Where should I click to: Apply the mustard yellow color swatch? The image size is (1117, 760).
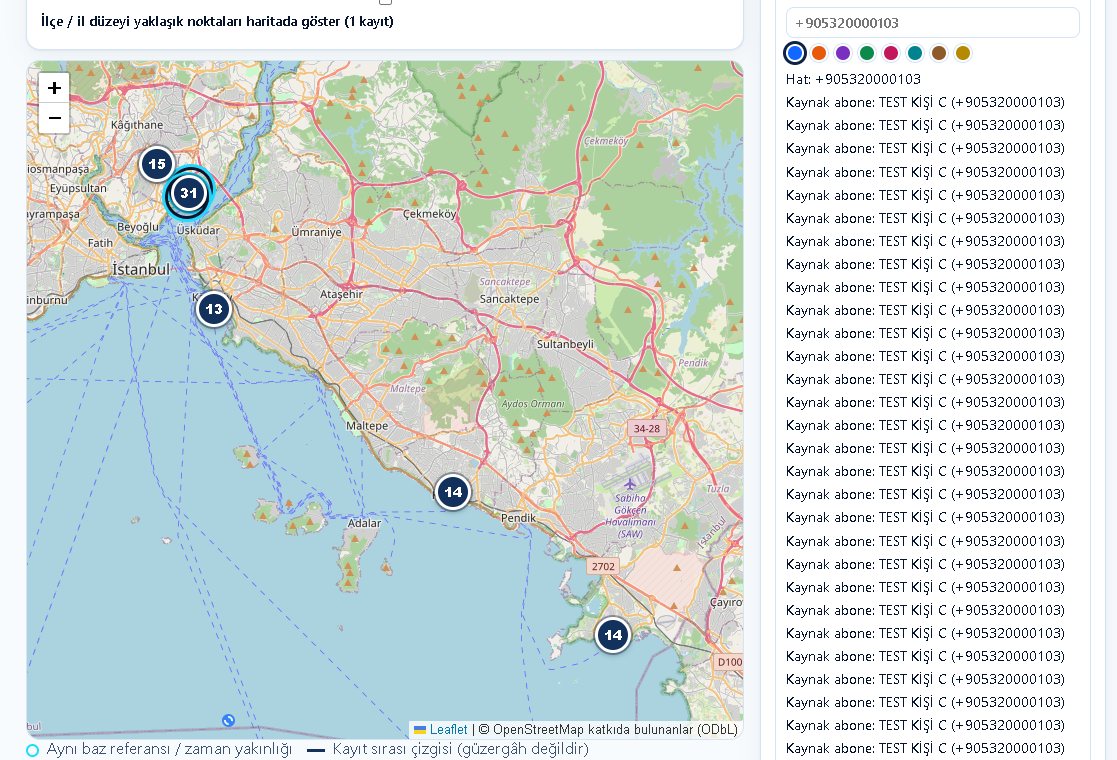[x=963, y=53]
